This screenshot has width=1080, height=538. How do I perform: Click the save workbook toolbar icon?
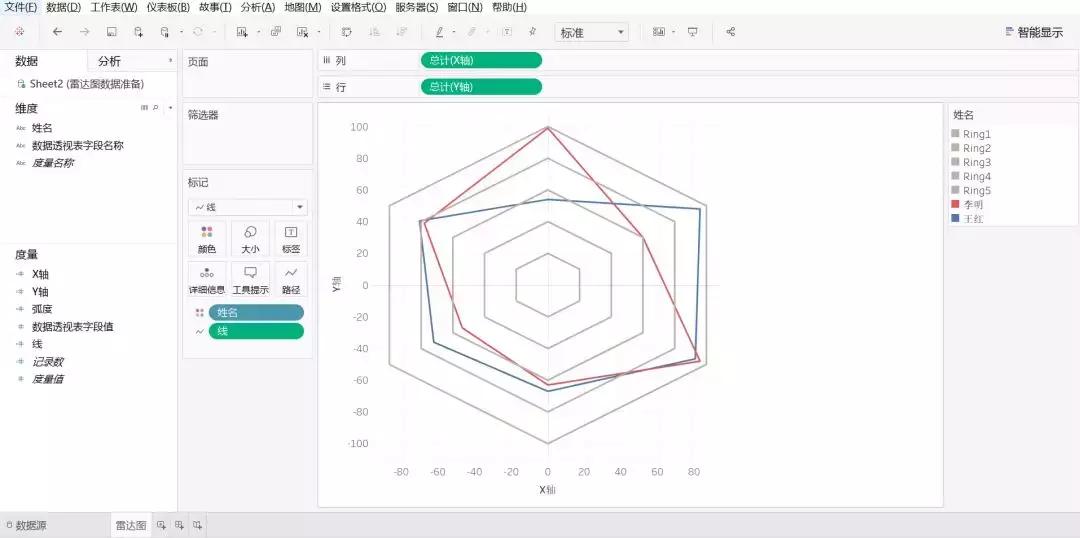pyautogui.click(x=112, y=32)
